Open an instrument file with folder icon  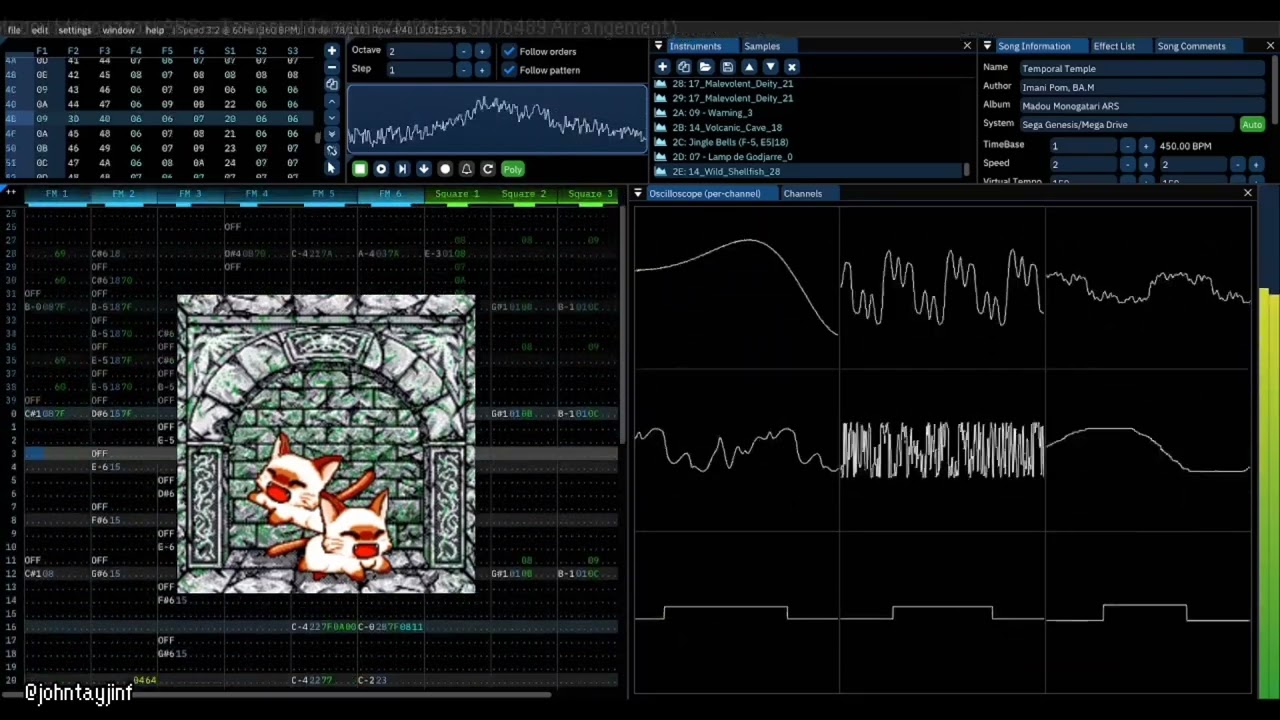(x=705, y=67)
